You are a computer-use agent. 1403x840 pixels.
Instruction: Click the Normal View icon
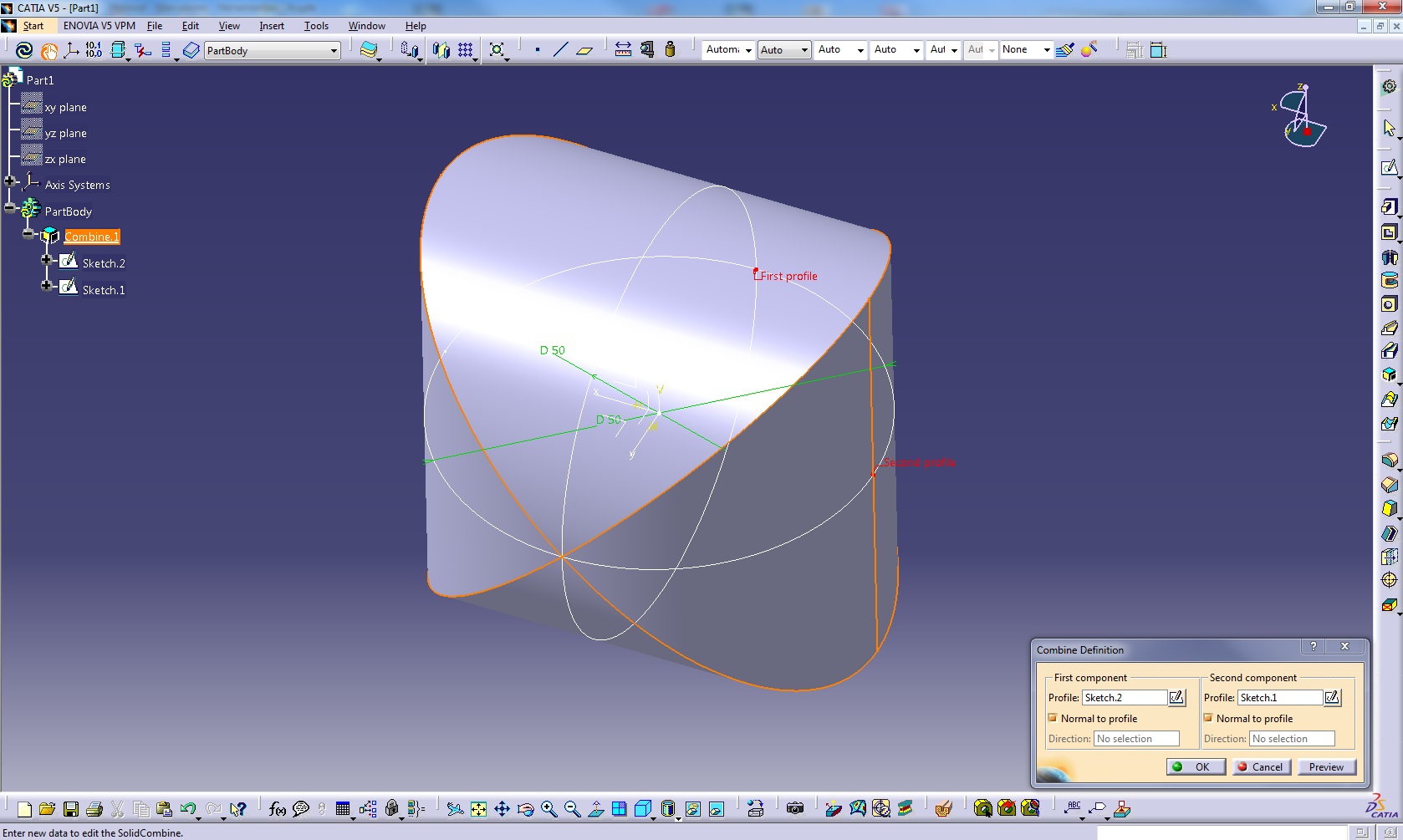595,808
